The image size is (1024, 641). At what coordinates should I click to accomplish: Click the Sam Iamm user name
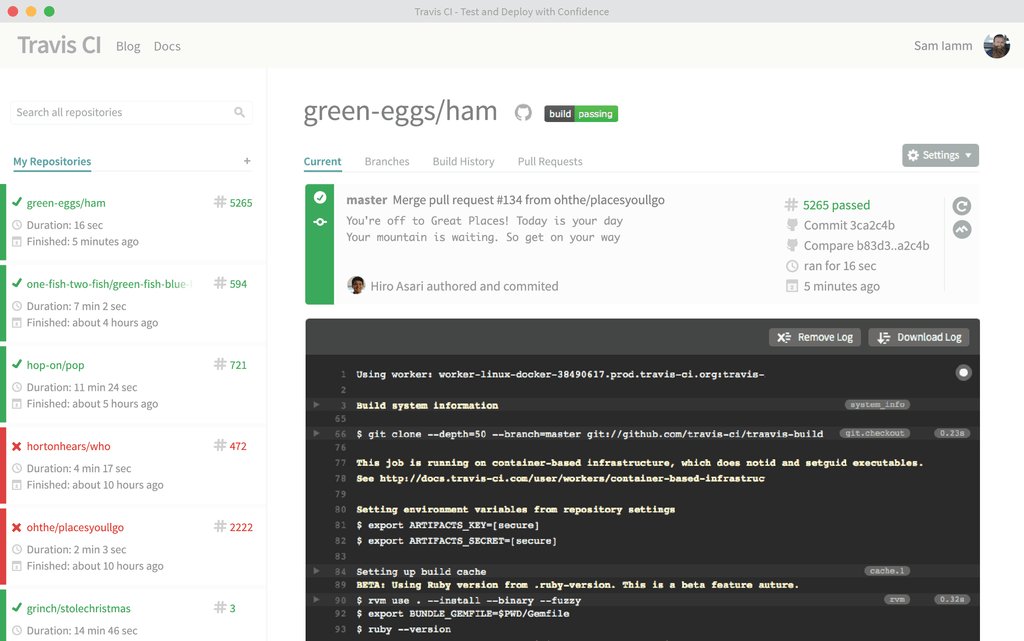pyautogui.click(x=943, y=46)
